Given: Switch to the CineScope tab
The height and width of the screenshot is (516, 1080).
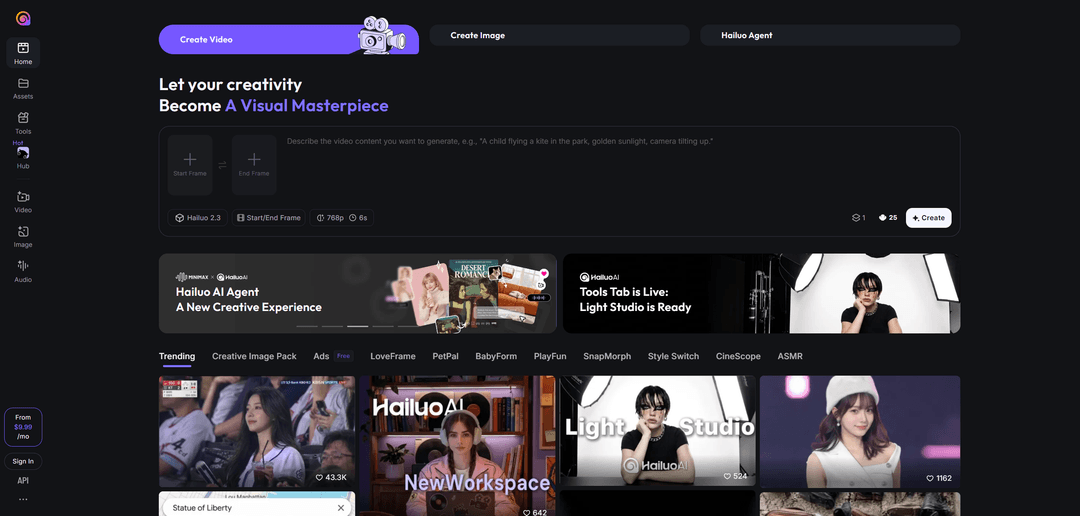Looking at the screenshot, I should point(738,356).
